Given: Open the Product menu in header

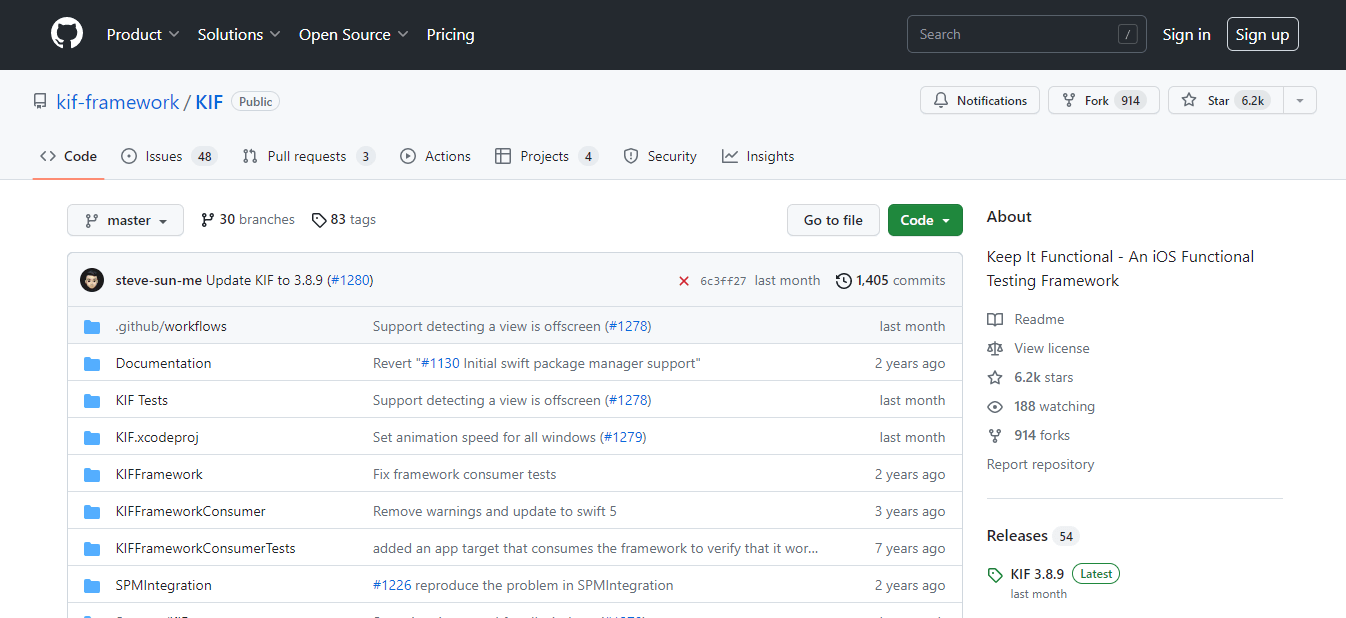Looking at the screenshot, I should click(143, 35).
